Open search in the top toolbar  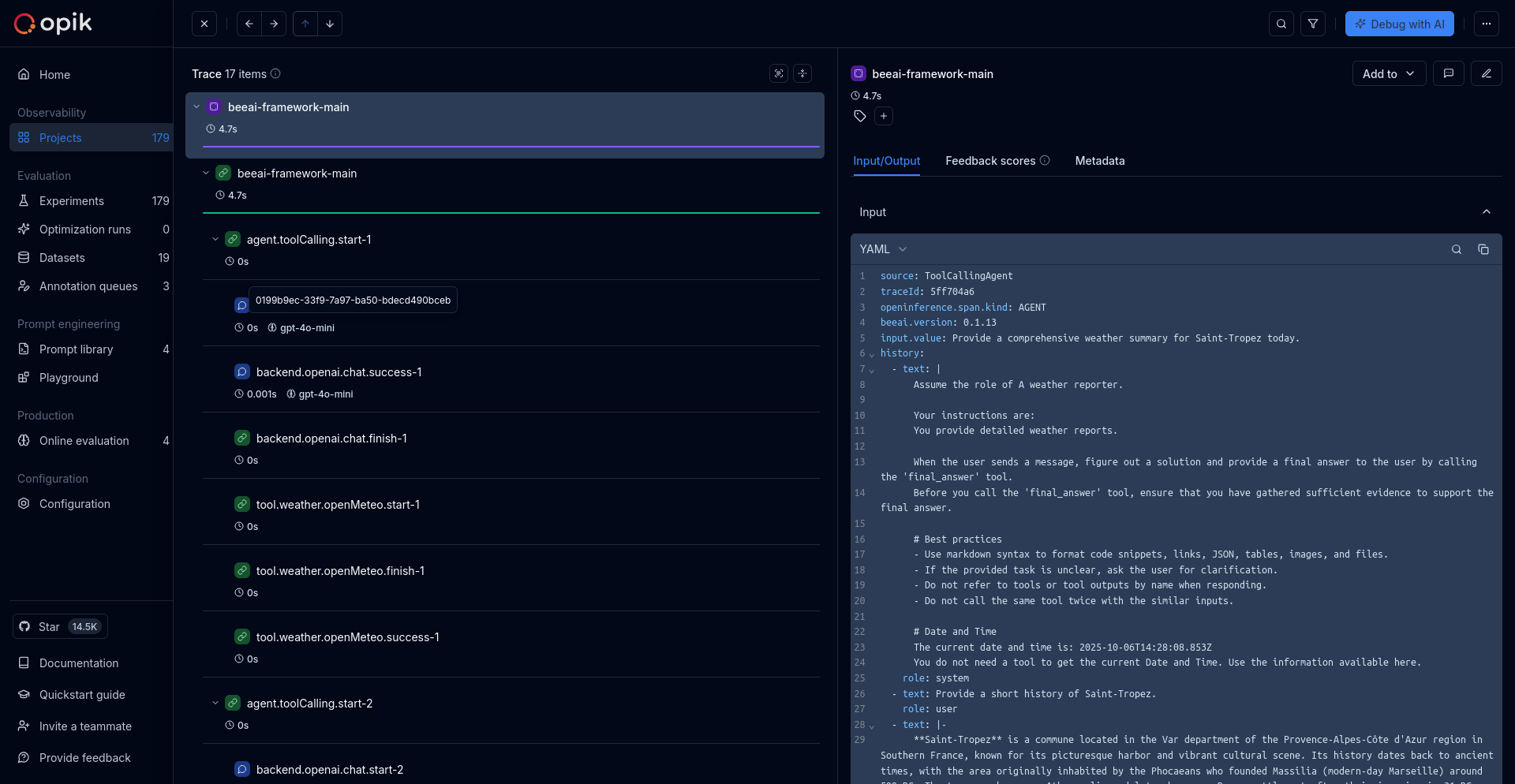(x=1281, y=24)
